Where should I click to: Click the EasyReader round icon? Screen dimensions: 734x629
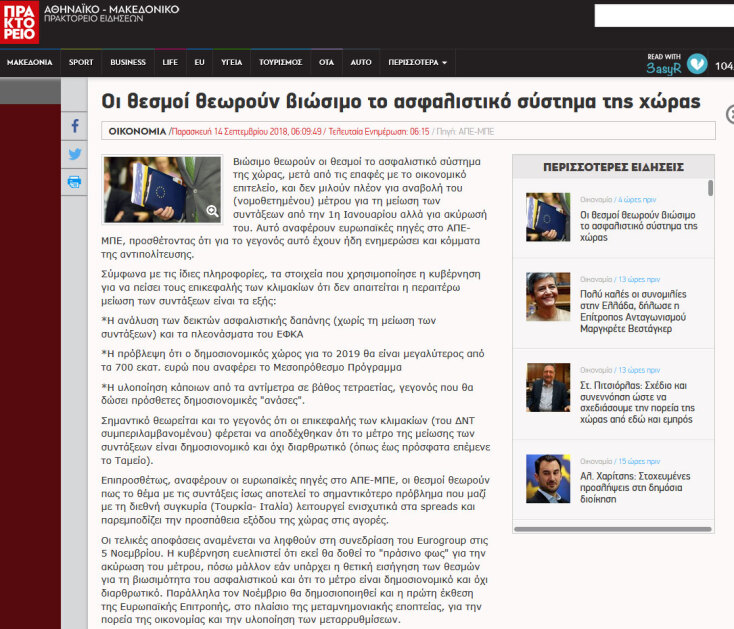coord(697,63)
